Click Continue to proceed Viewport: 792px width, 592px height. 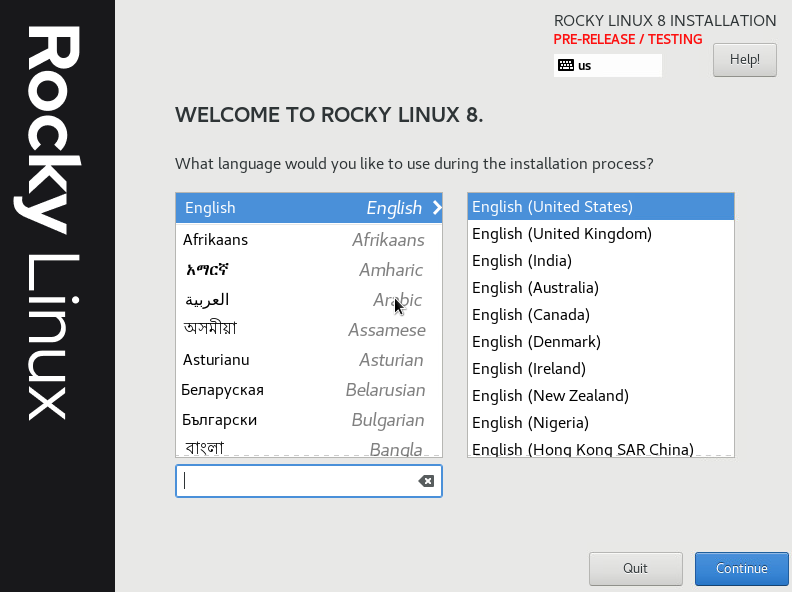pos(741,568)
